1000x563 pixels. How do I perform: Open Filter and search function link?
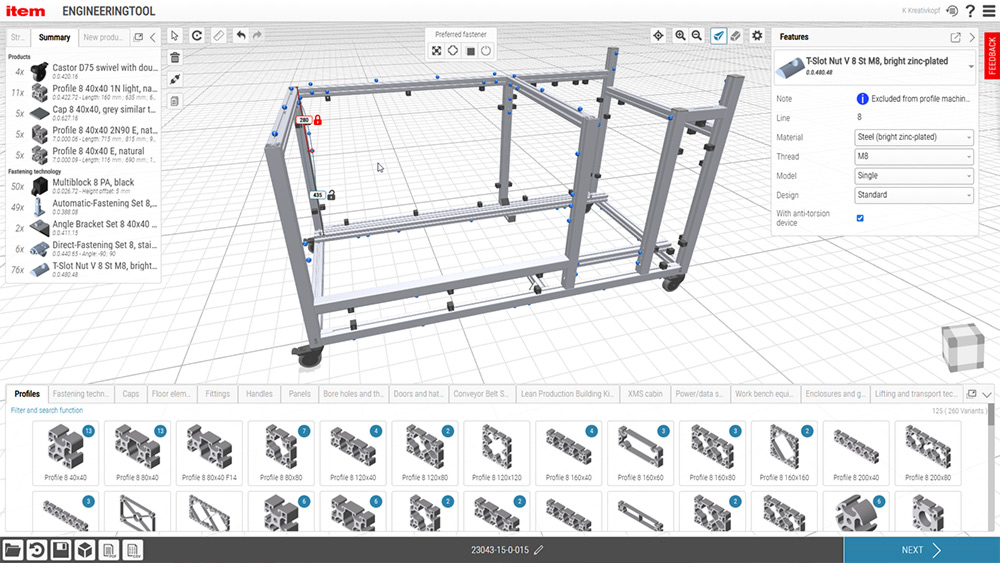click(47, 411)
